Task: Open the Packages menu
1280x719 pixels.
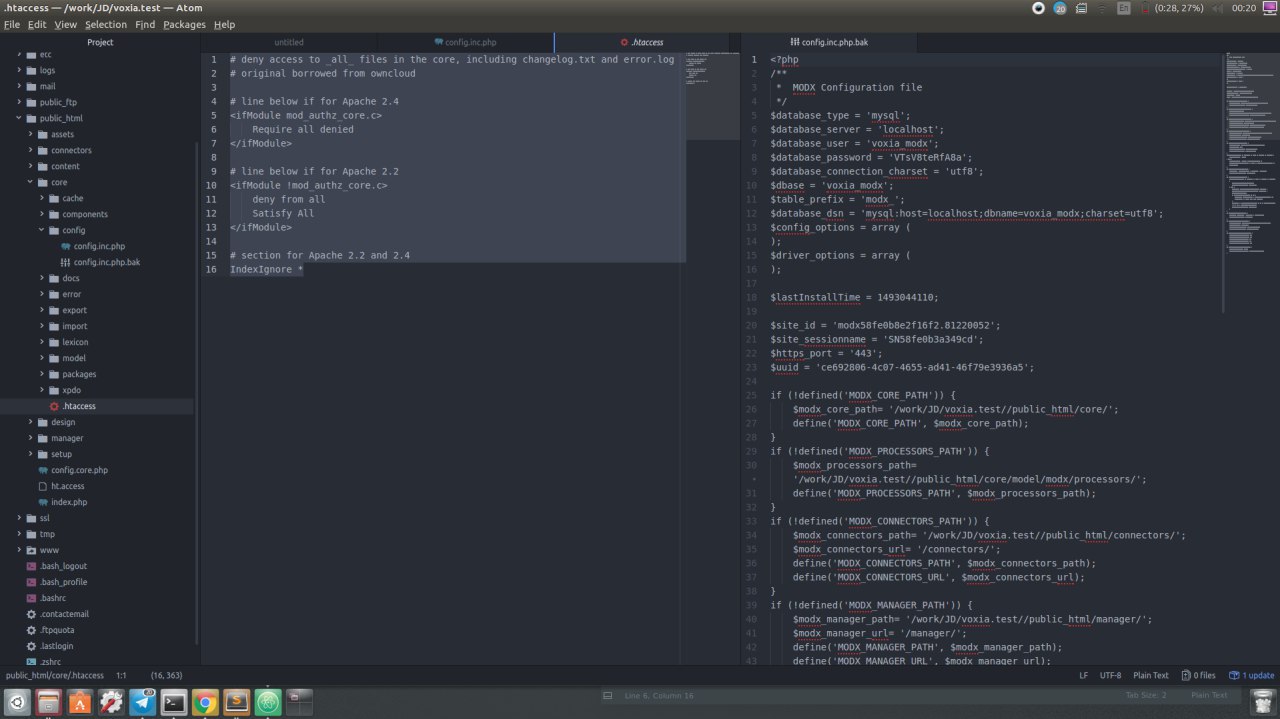Action: (184, 24)
